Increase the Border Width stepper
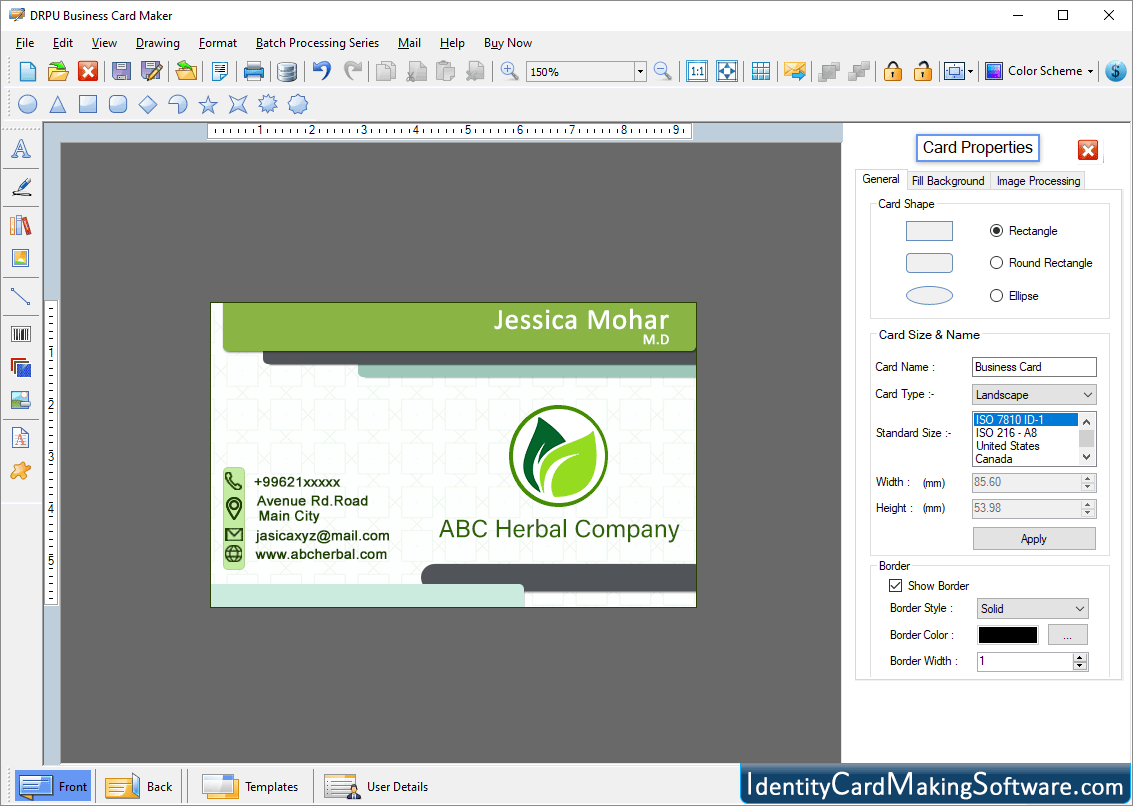 point(1080,657)
